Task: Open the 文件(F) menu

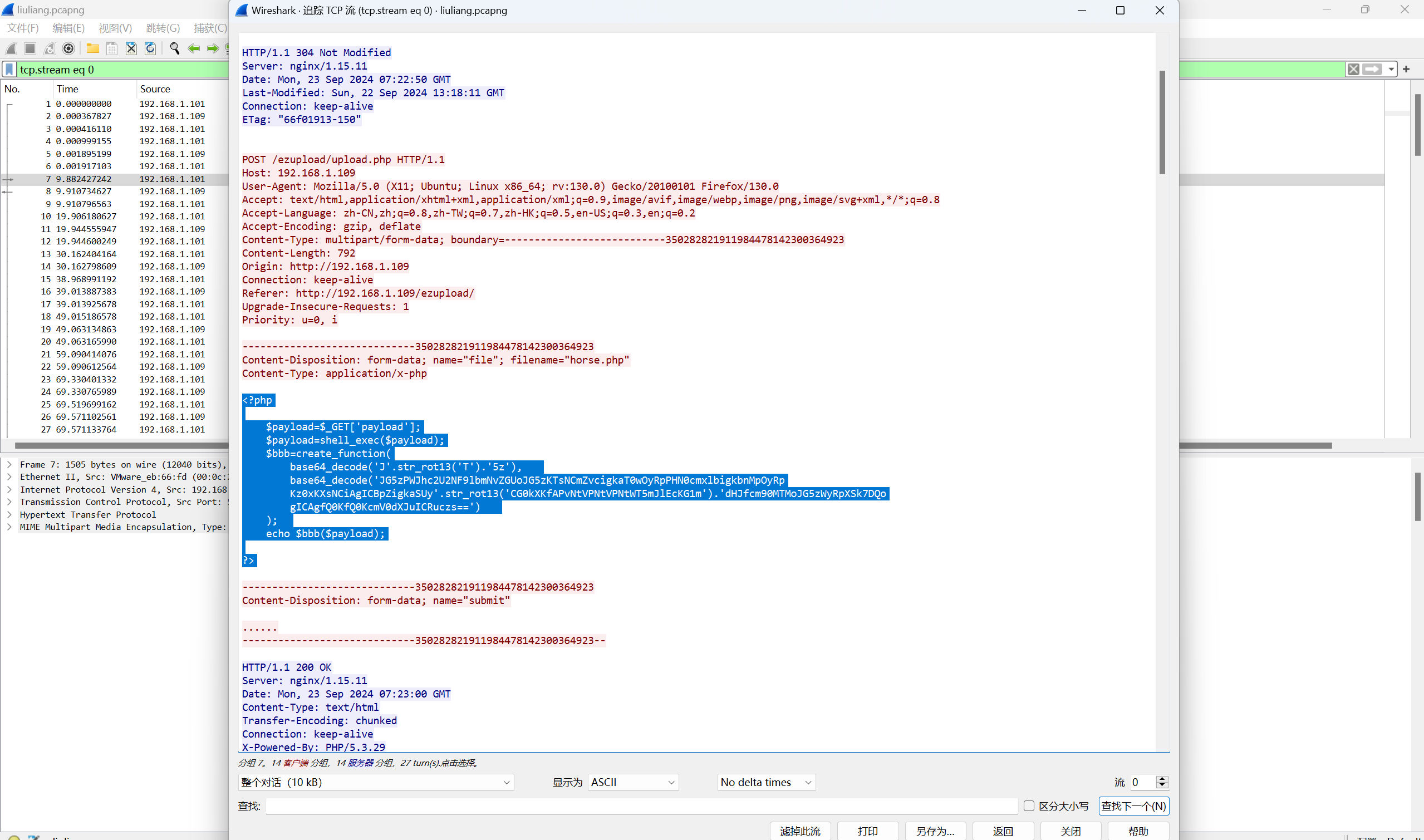Action: pos(23,28)
